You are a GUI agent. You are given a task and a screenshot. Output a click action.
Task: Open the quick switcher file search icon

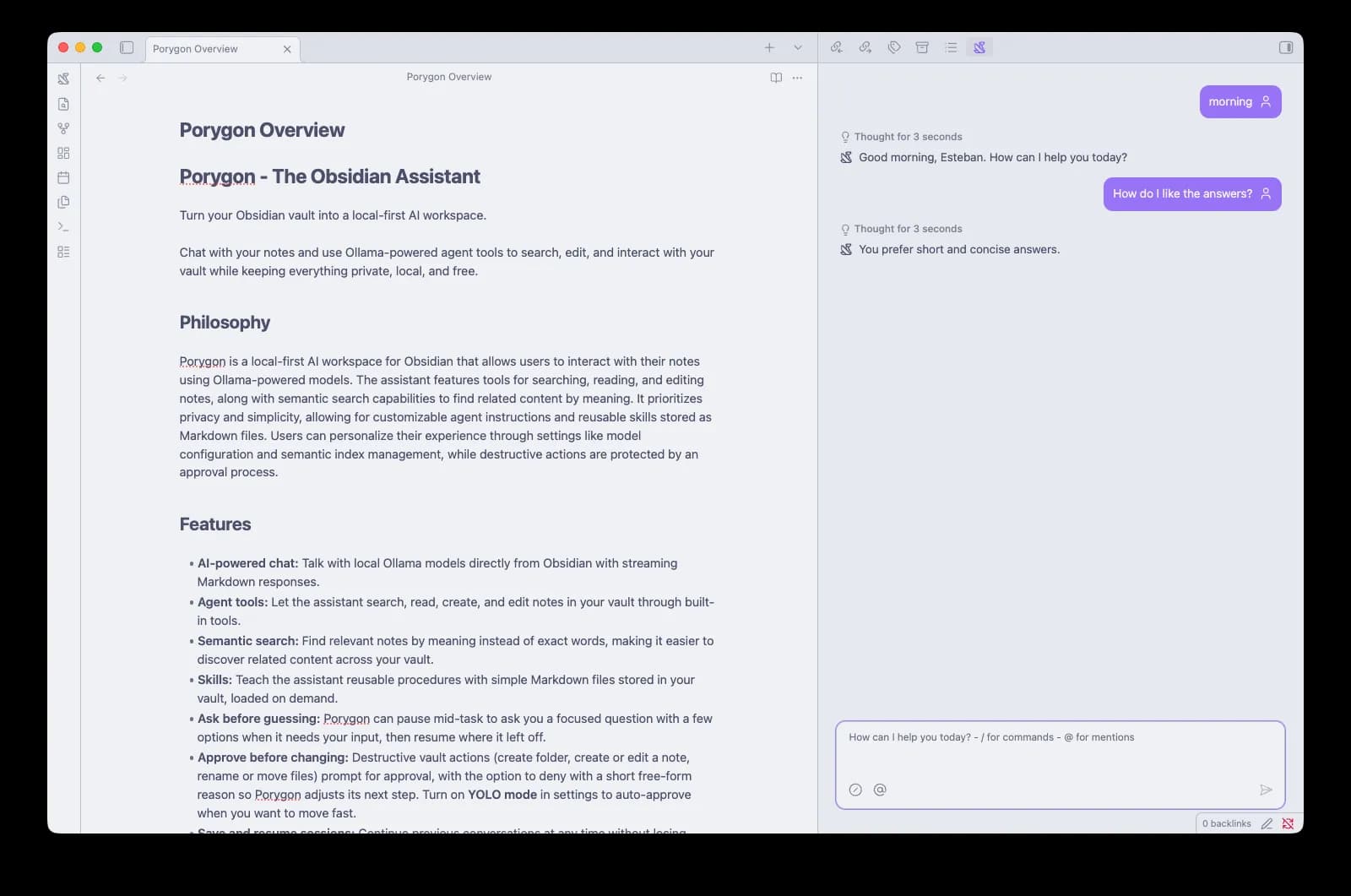coord(63,104)
